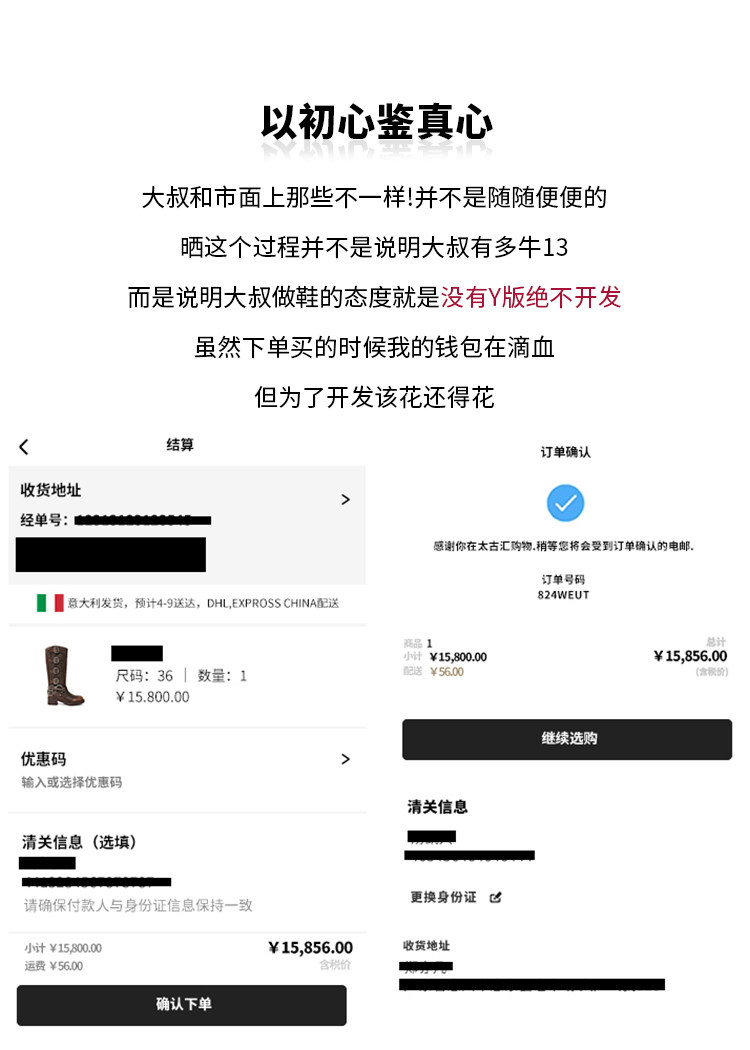Image resolution: width=750 pixels, height=1050 pixels.
Task: Click the blue checkmark confirmation icon
Action: 565,503
